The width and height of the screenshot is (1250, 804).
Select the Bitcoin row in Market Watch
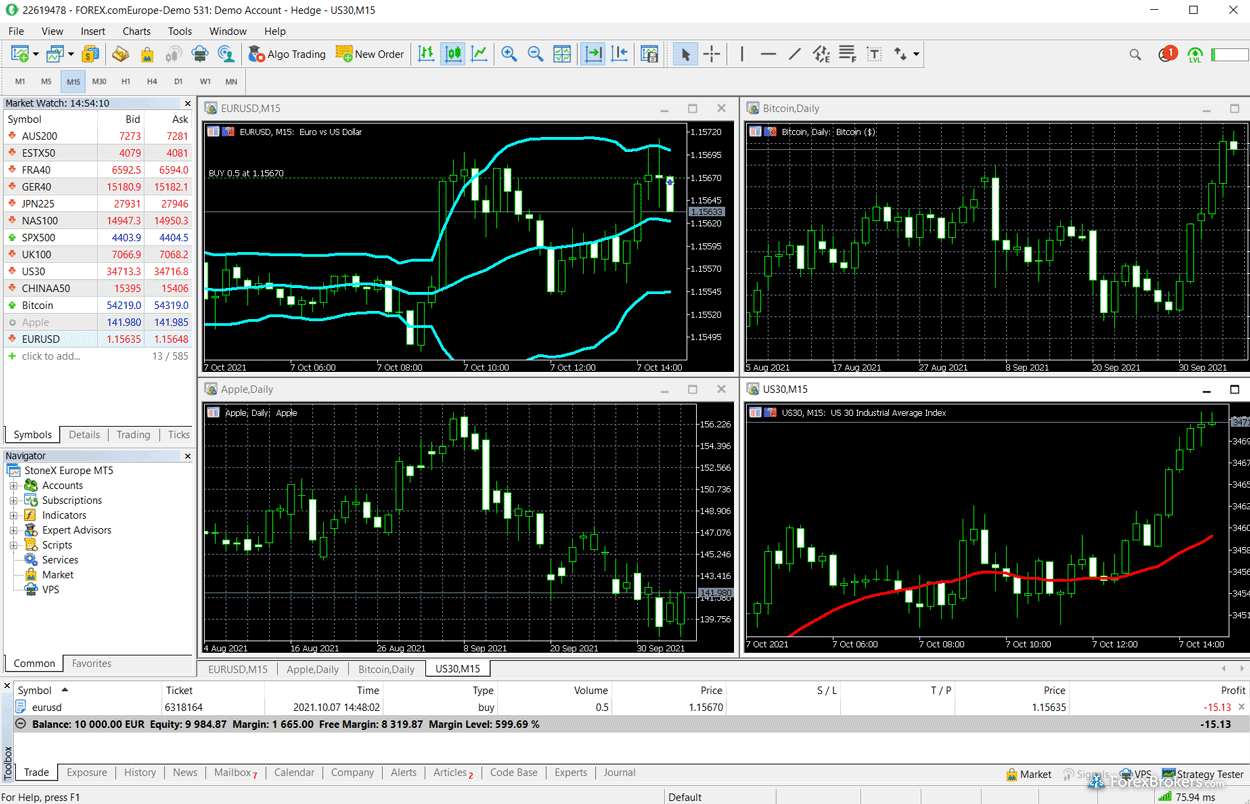pos(38,305)
